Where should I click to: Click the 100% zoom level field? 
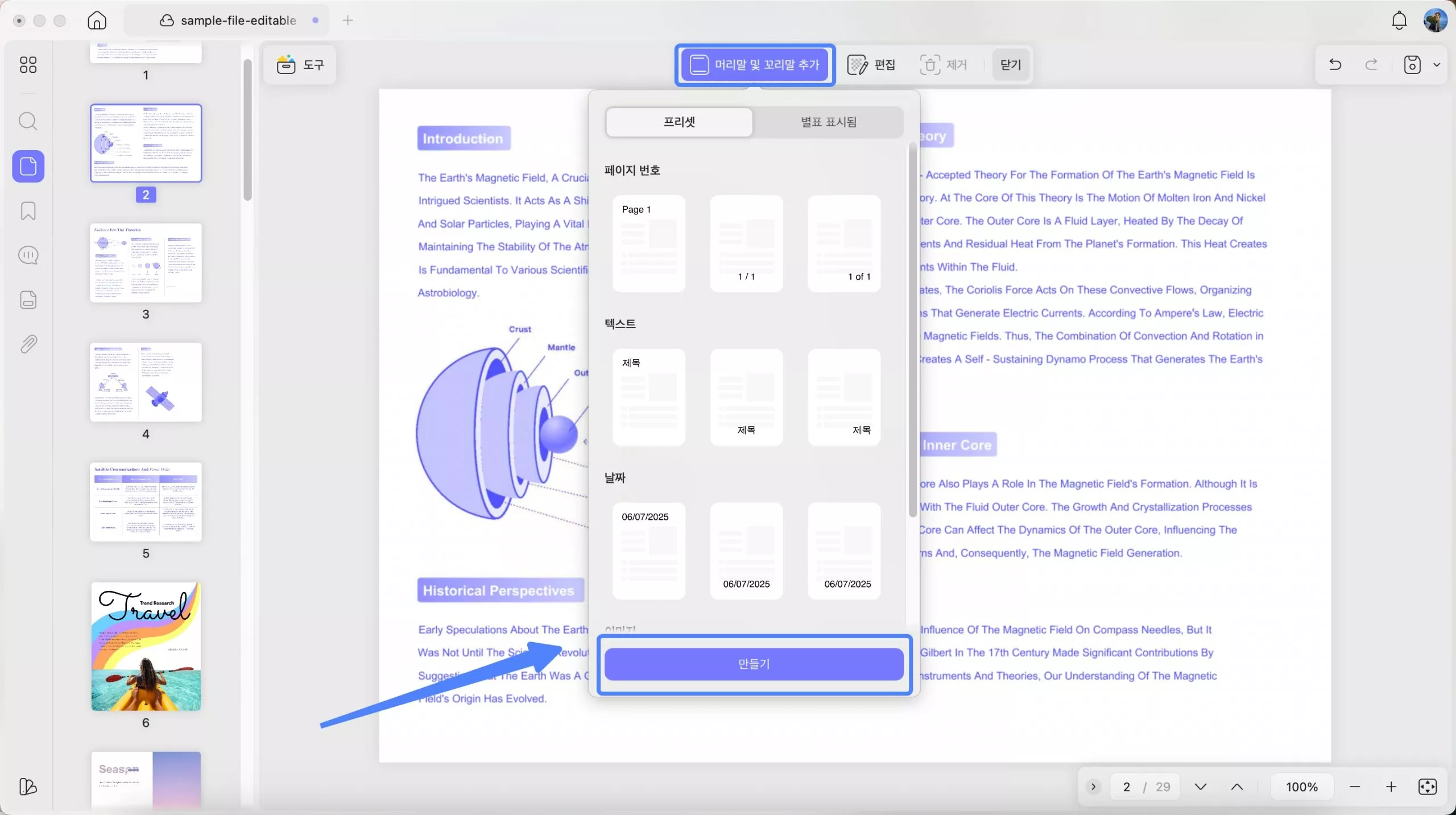pyautogui.click(x=1302, y=787)
